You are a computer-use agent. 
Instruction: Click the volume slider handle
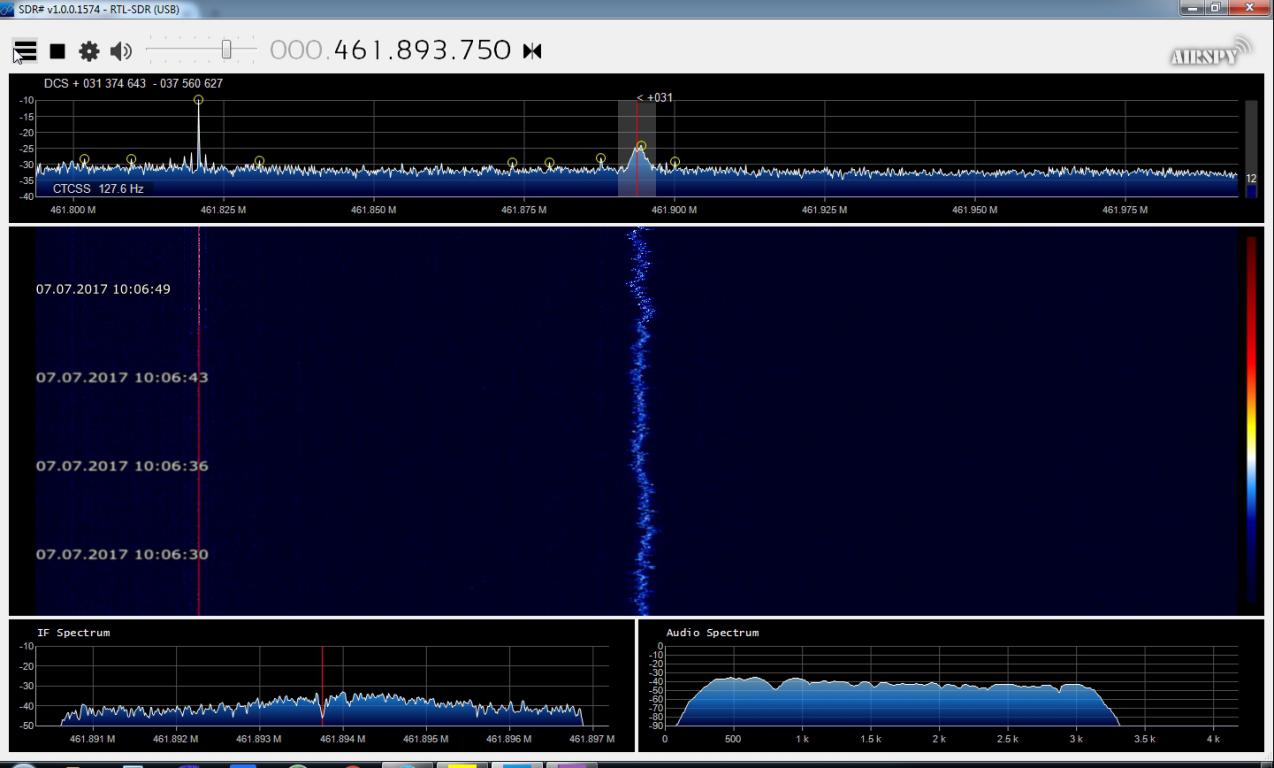[x=227, y=49]
